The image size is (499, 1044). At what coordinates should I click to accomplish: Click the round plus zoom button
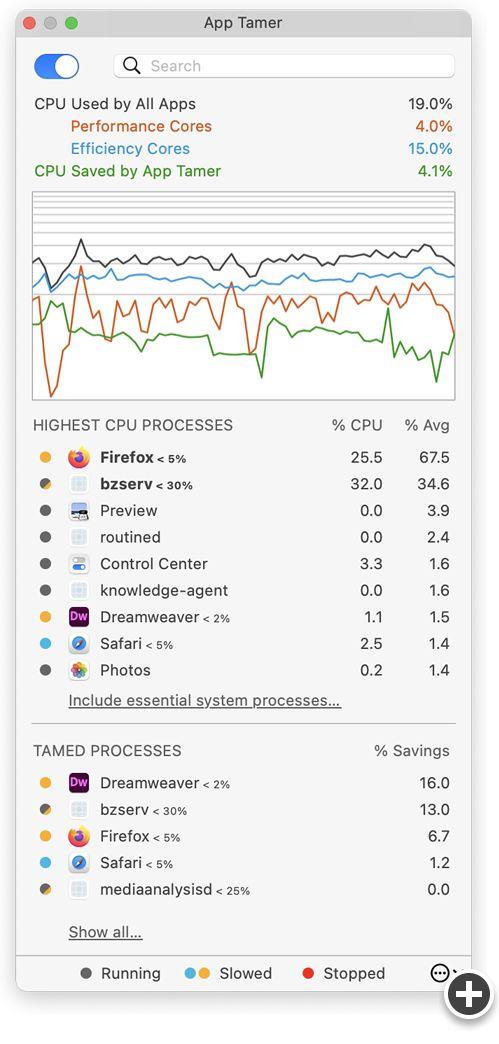(x=469, y=995)
